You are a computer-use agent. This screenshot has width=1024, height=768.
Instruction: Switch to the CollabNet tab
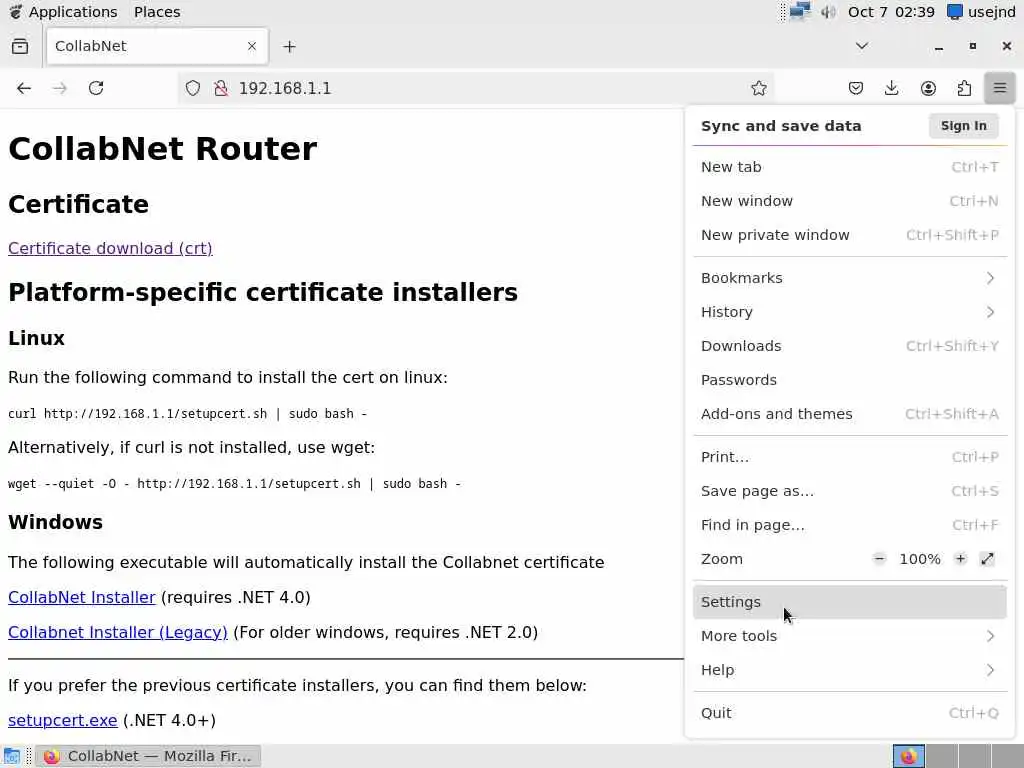tap(157, 46)
